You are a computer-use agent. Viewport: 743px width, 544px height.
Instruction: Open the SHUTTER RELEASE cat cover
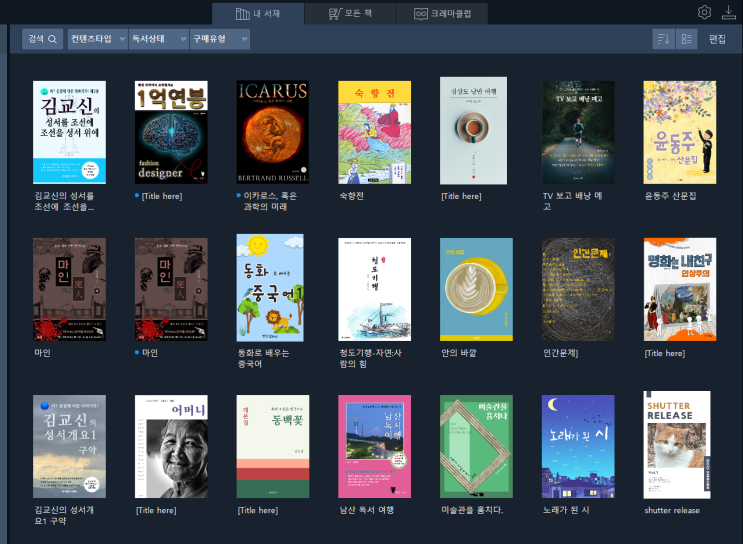pos(677,445)
